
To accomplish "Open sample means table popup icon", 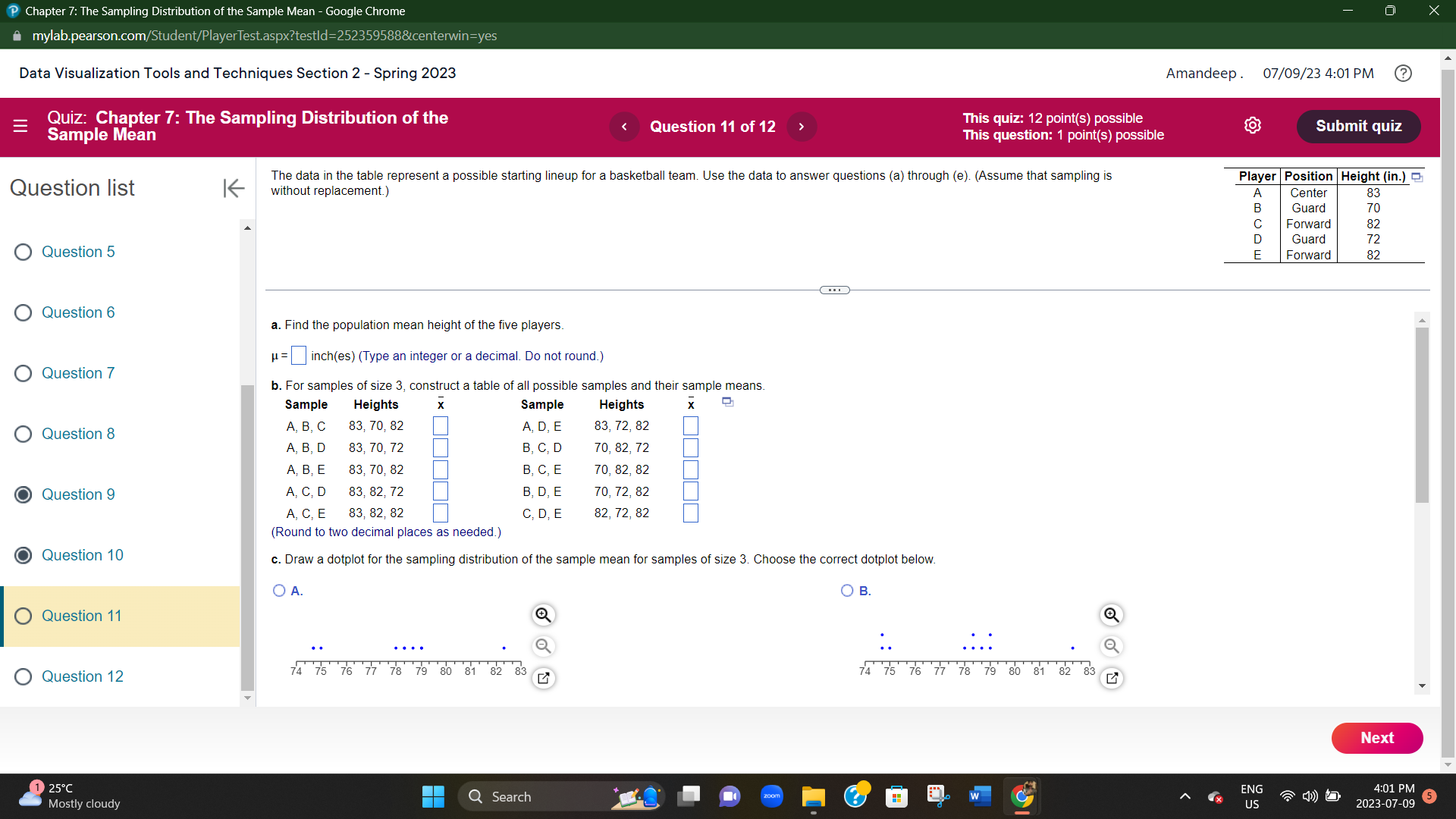I will 727,402.
